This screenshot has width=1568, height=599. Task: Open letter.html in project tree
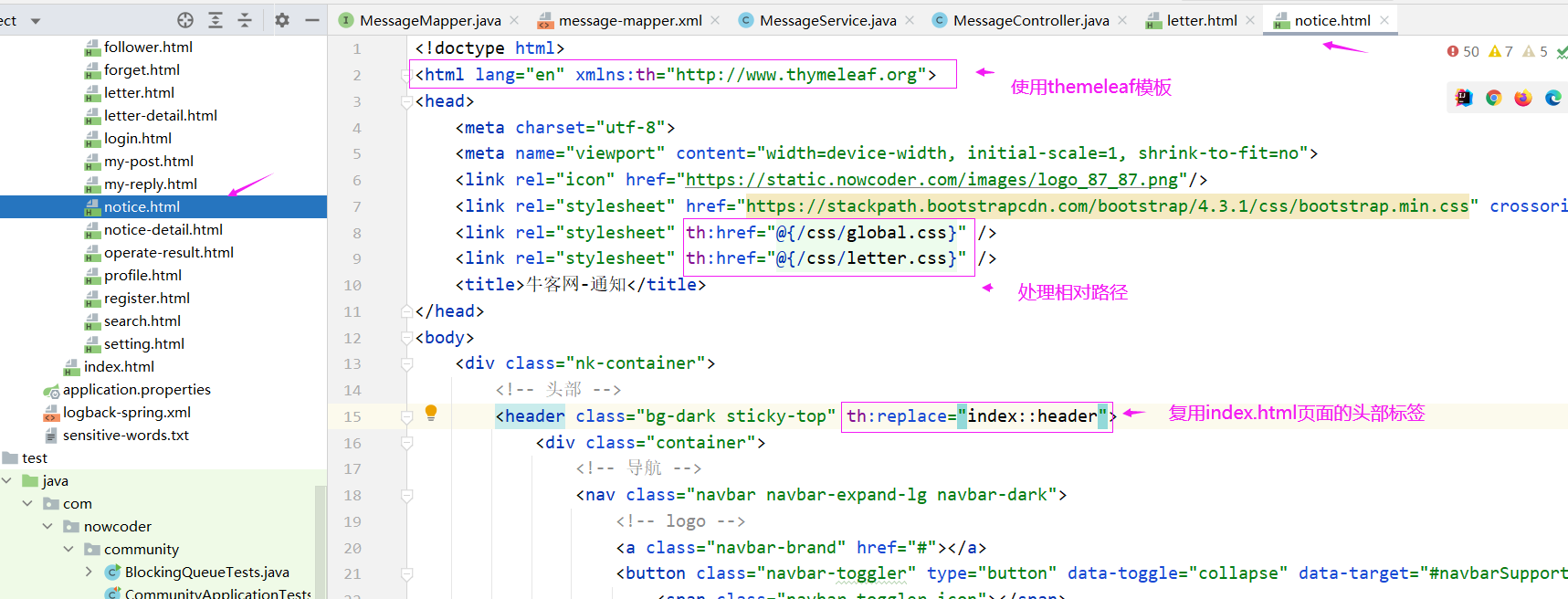click(x=139, y=92)
